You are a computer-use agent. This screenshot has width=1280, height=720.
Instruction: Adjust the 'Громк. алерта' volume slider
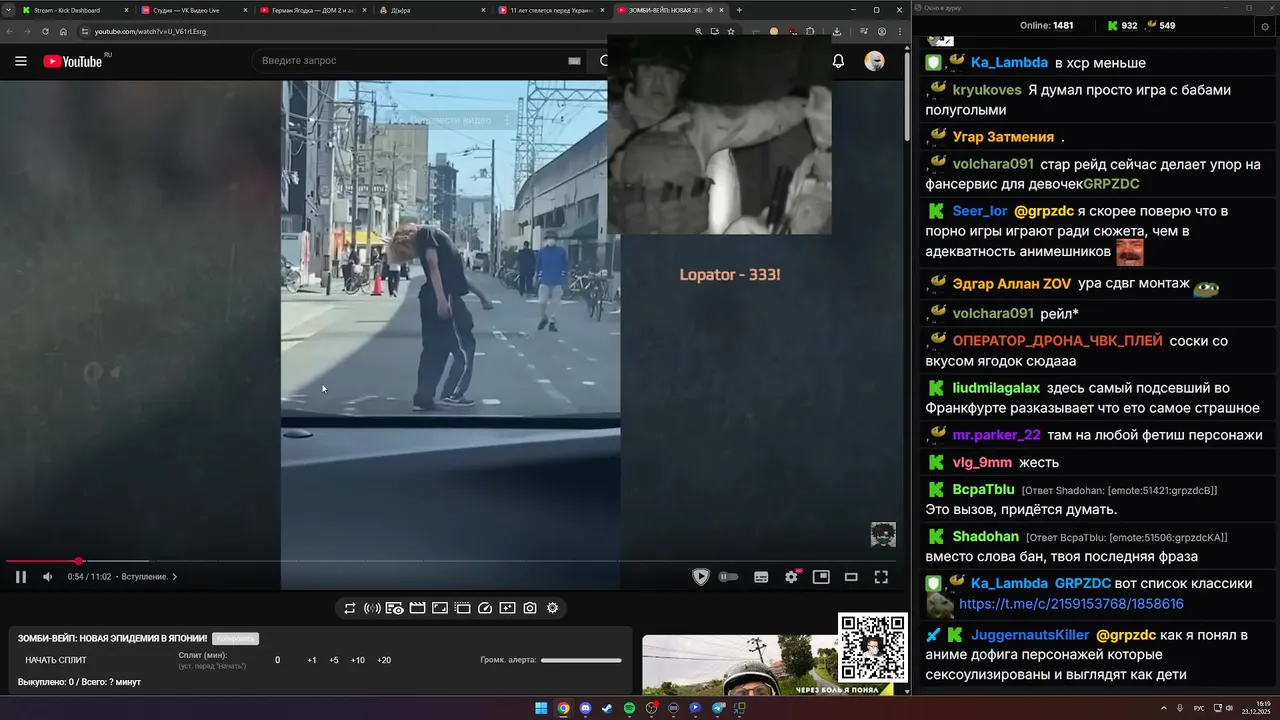click(581, 660)
